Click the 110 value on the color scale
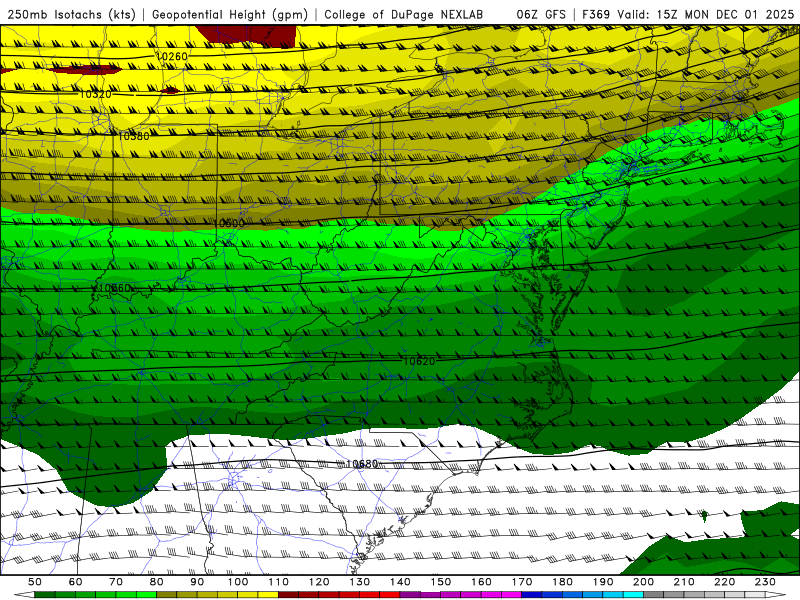This screenshot has height=600, width=800. (x=279, y=582)
